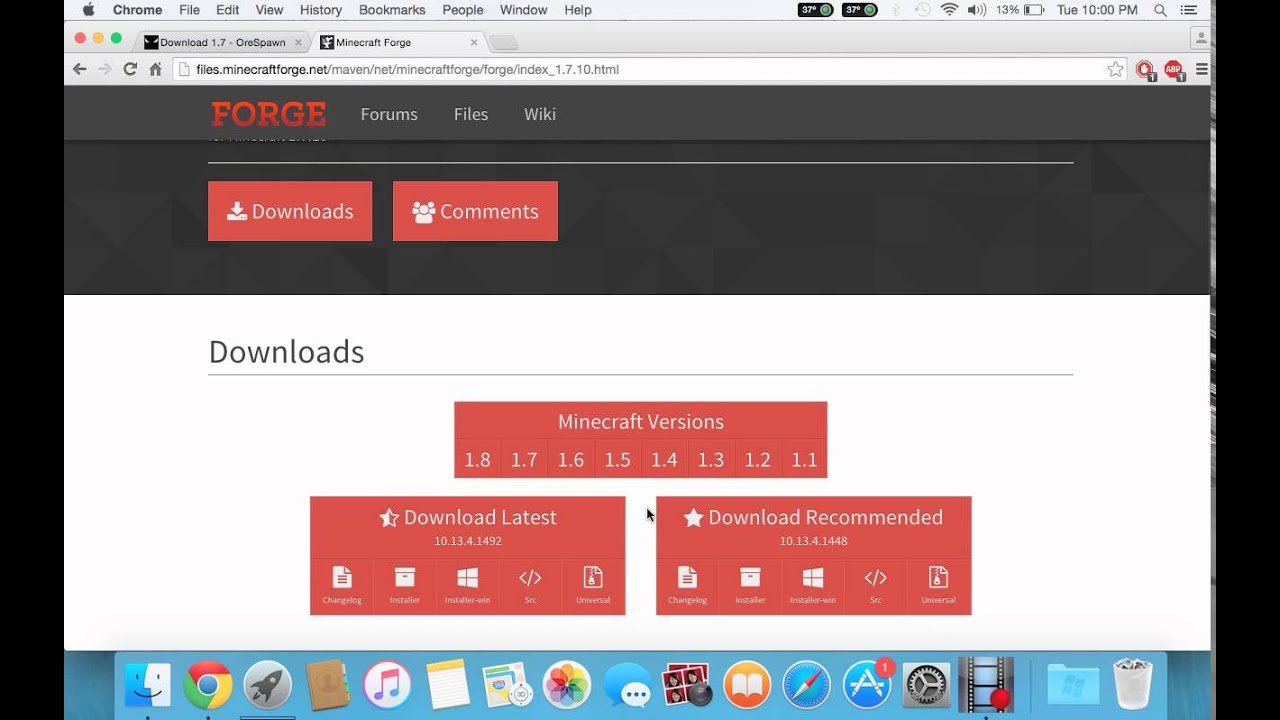This screenshot has height=720, width=1280.
Task: Launch iTunes from the Dock
Action: pyautogui.click(x=387, y=685)
